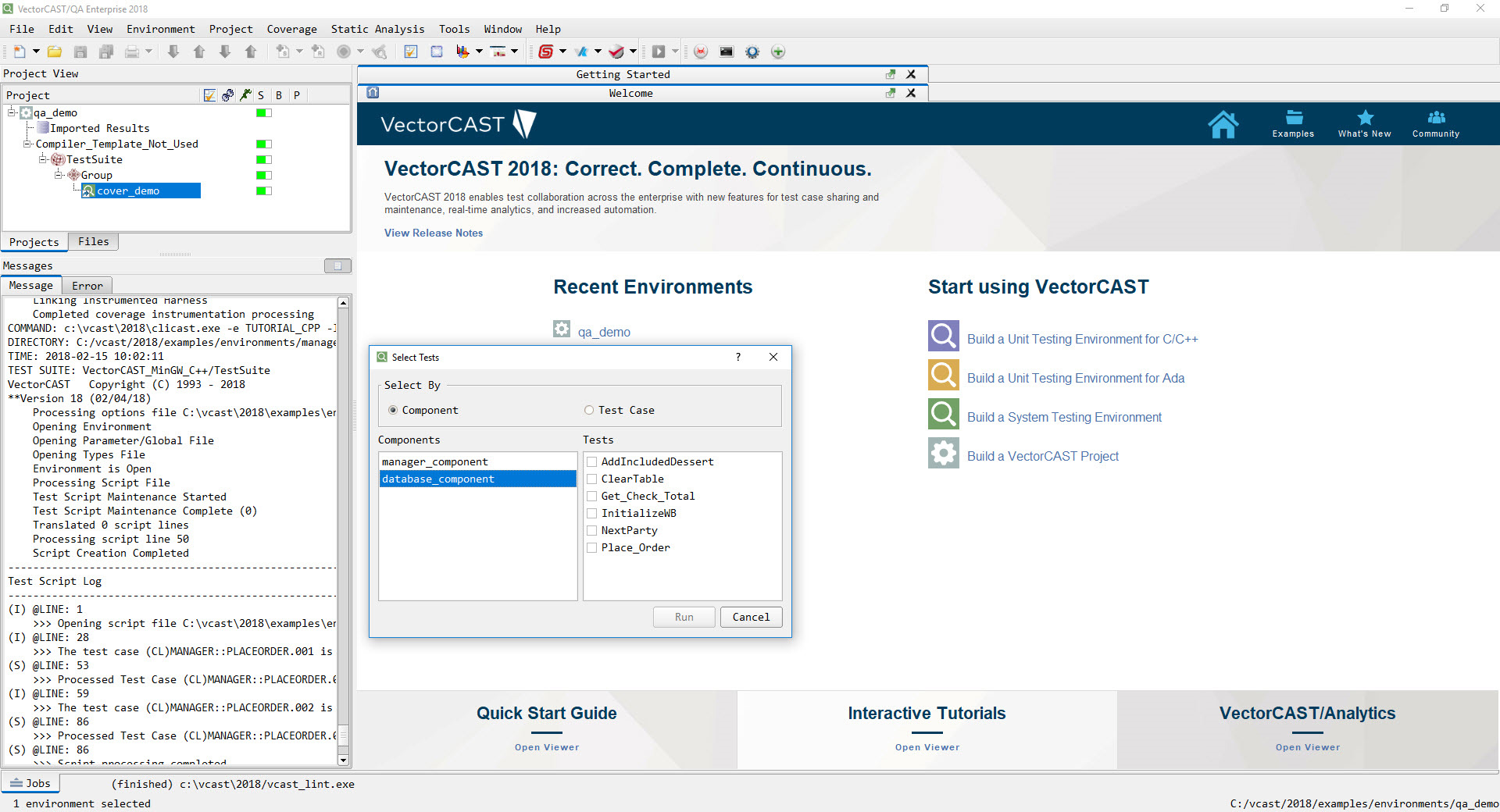The width and height of the screenshot is (1500, 812).
Task: Collapse the qa_demo project tree node
Action: 12,112
